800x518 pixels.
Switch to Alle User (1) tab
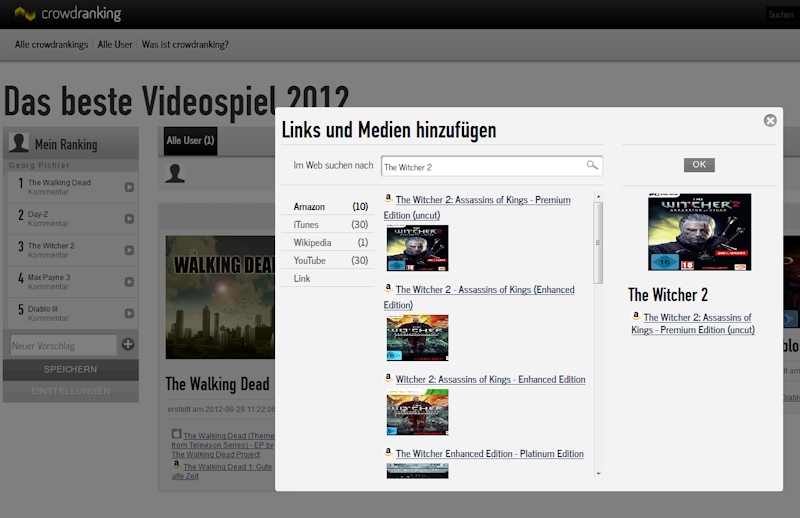pyautogui.click(x=190, y=141)
